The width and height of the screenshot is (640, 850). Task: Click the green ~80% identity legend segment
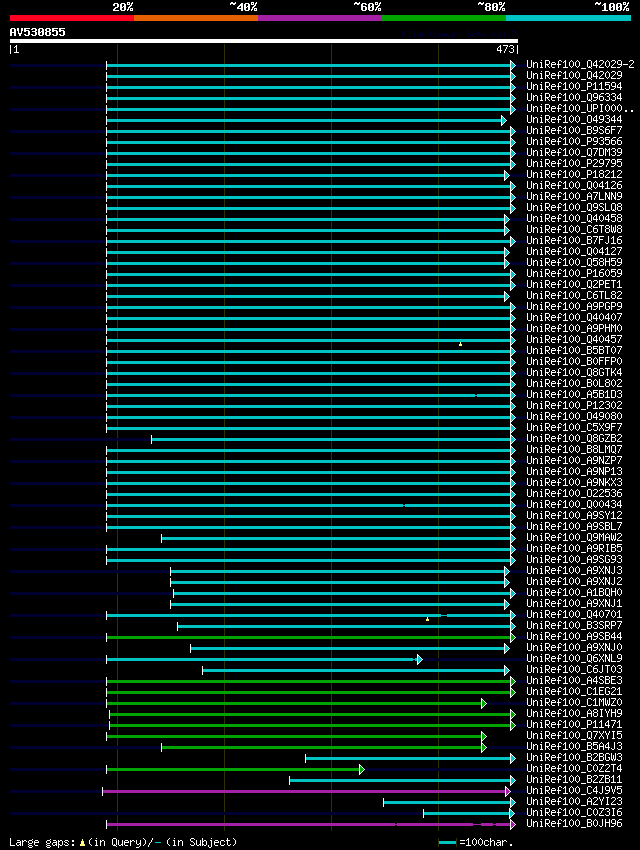(444, 18)
